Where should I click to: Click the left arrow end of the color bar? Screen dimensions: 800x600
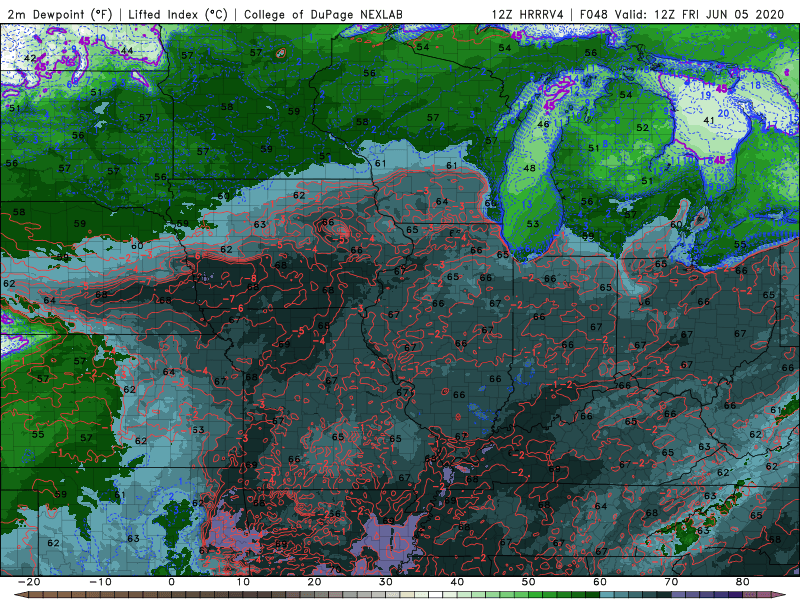(x=20, y=595)
